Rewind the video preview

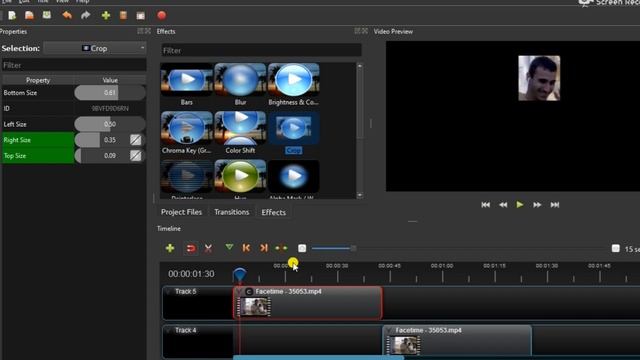(x=503, y=204)
